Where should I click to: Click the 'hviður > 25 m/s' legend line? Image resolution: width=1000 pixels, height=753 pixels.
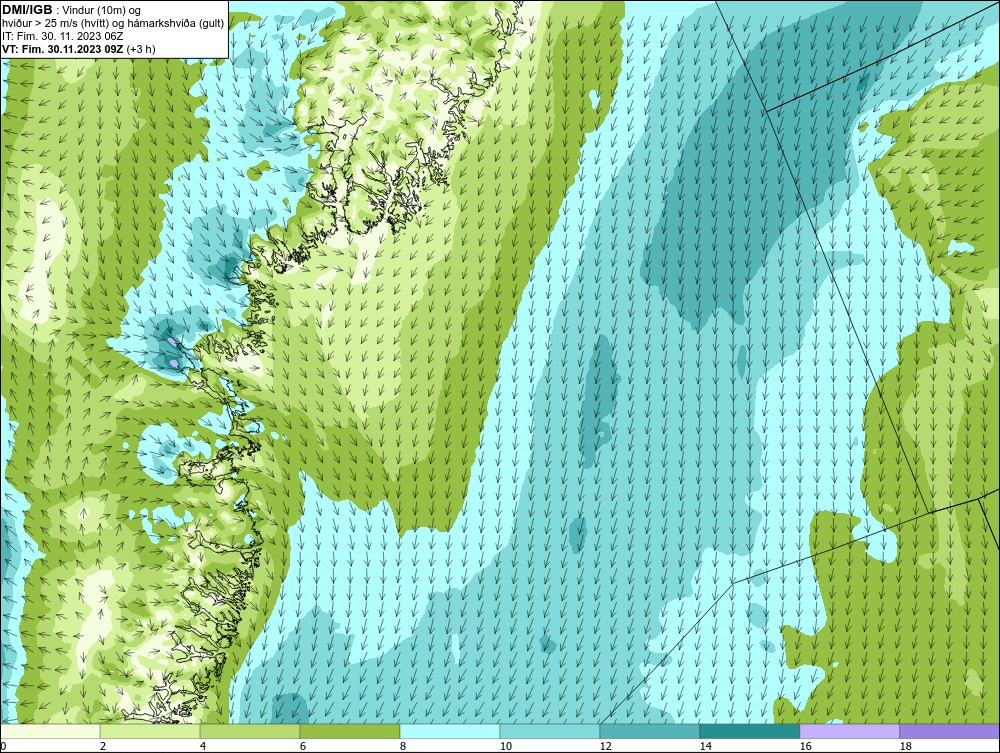(x=113, y=24)
